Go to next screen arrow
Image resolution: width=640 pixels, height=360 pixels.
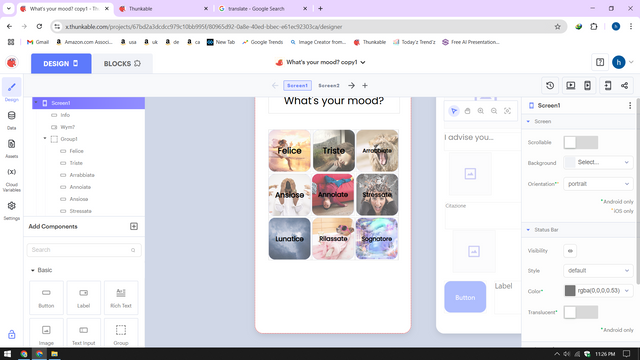point(351,86)
